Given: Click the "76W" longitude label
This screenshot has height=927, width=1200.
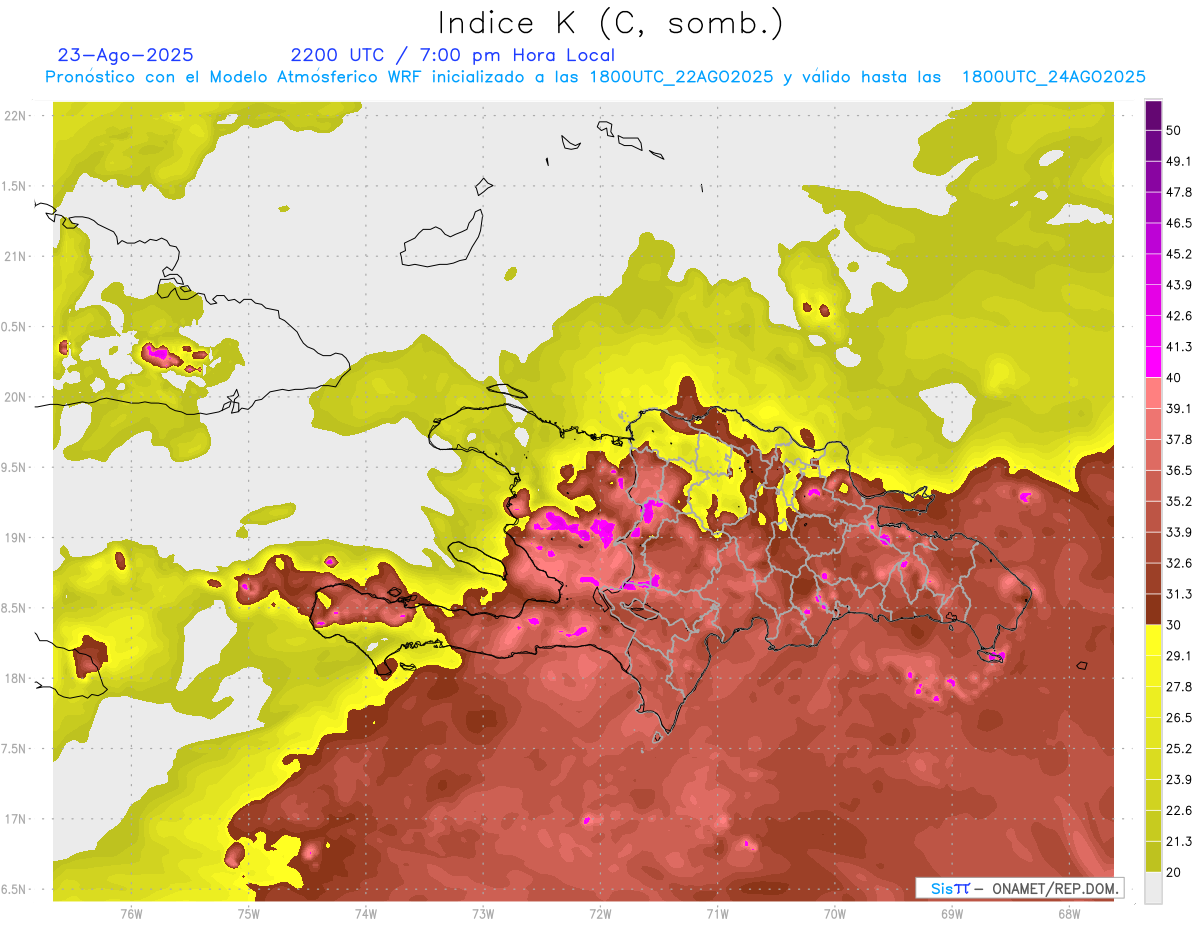Looking at the screenshot, I should (131, 913).
